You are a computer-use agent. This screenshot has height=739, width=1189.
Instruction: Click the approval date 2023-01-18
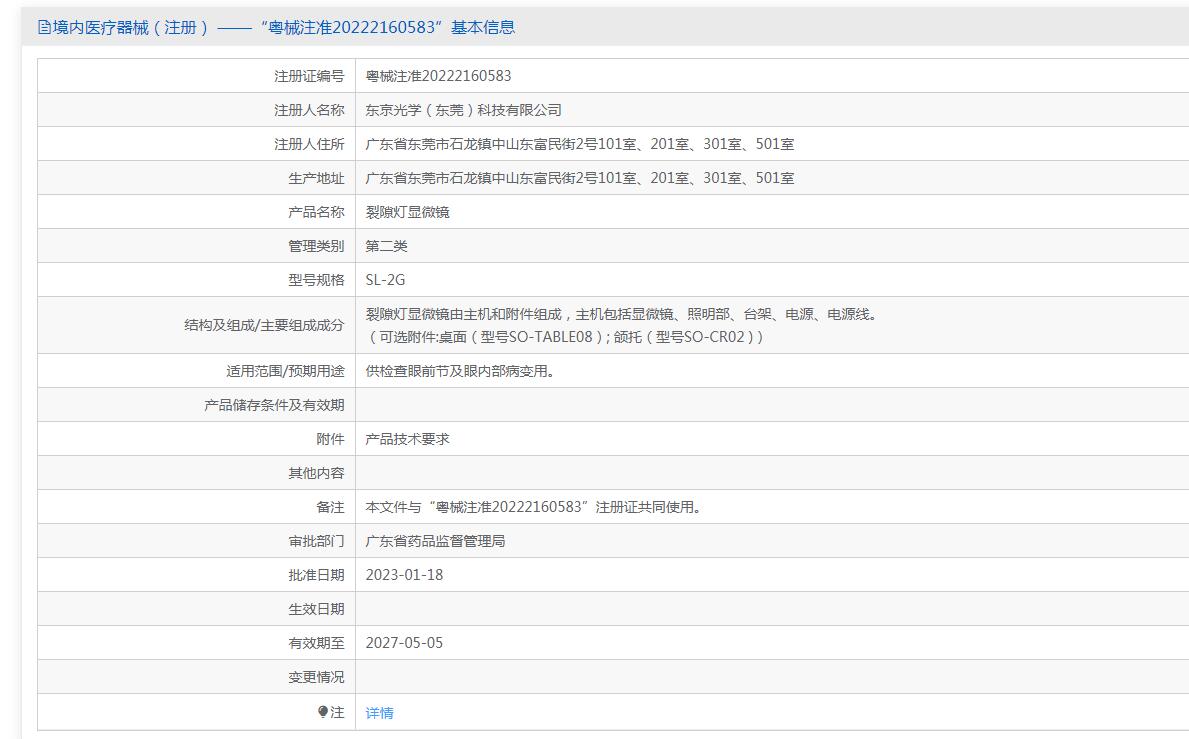click(x=404, y=575)
